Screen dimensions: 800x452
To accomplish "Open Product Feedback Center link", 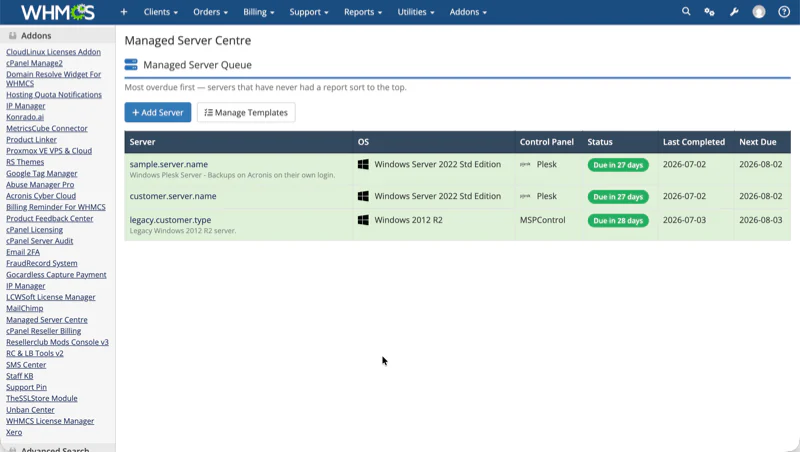I will tap(49, 218).
